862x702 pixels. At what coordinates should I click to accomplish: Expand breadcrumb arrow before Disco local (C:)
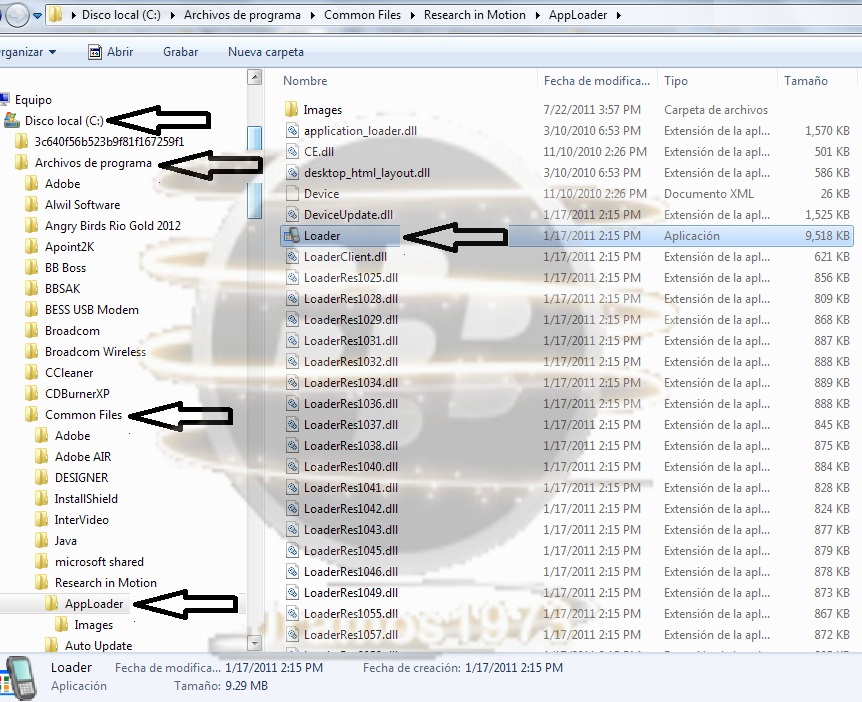pyautogui.click(x=73, y=15)
